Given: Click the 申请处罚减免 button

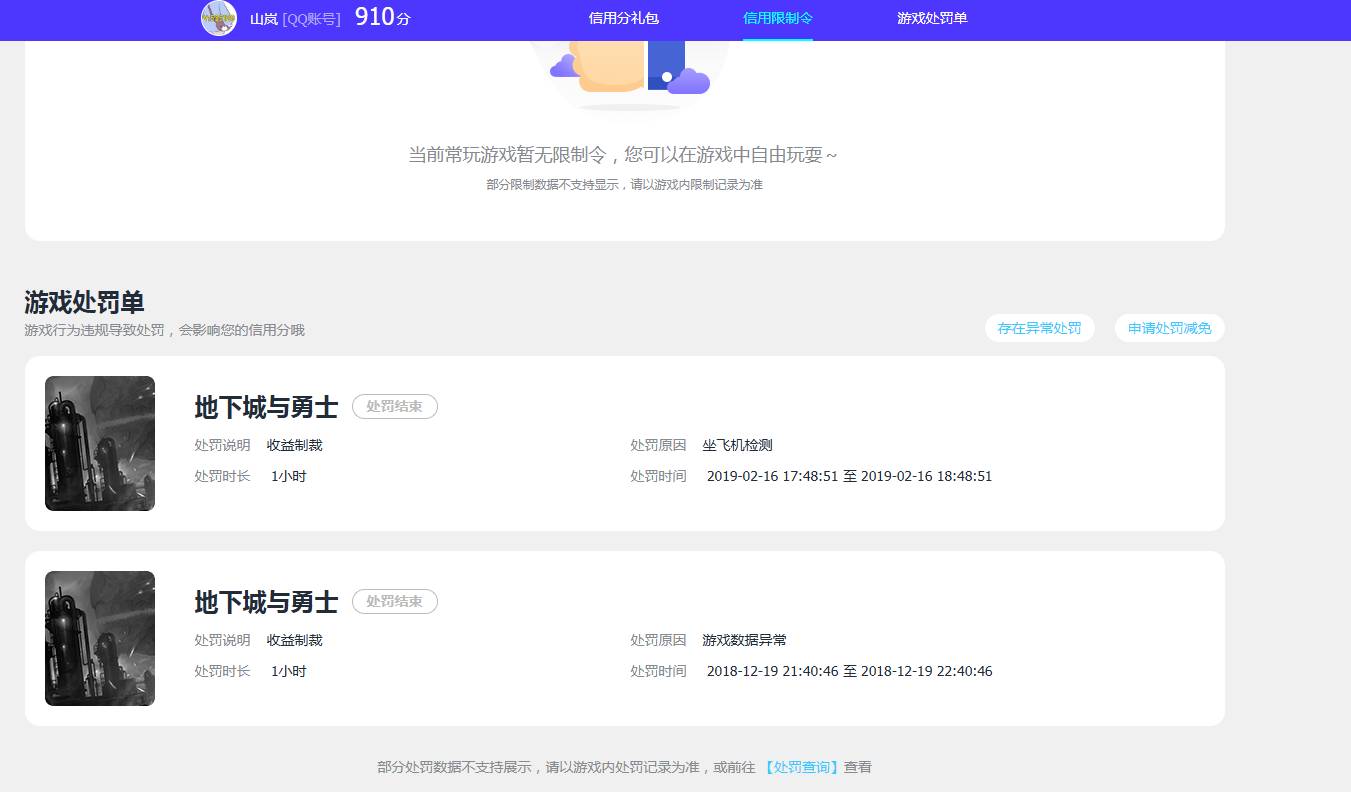Looking at the screenshot, I should pyautogui.click(x=1169, y=328).
